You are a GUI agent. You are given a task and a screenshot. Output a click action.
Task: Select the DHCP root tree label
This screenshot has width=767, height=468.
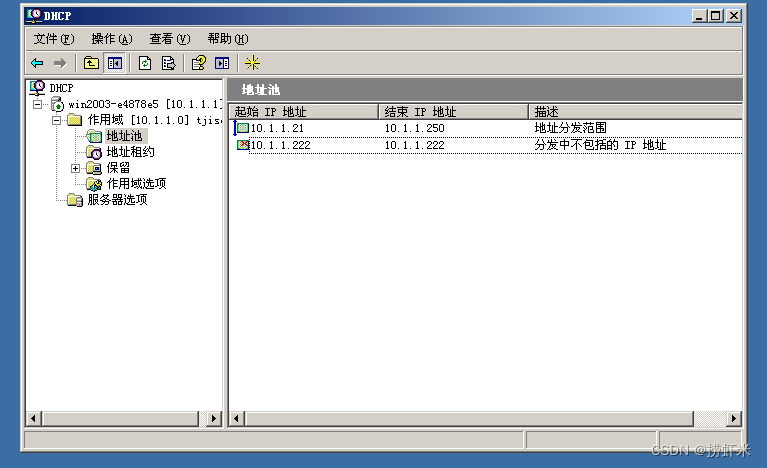pos(61,88)
